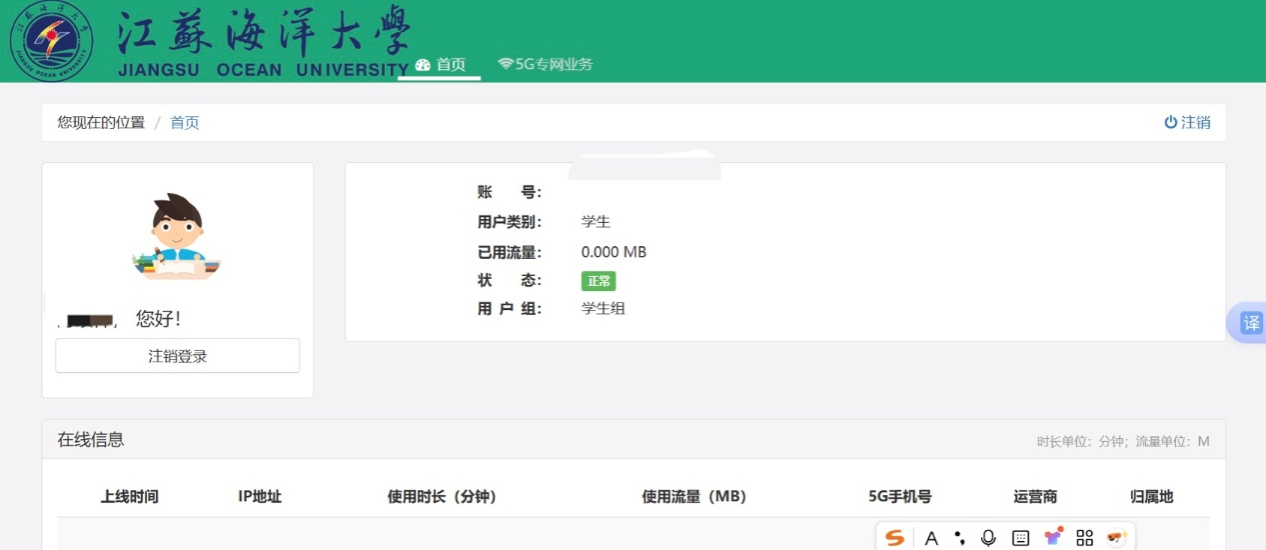Viewport: 1266px width, 550px height.
Task: Click the IME assistant mascot icon
Action: (1116, 538)
